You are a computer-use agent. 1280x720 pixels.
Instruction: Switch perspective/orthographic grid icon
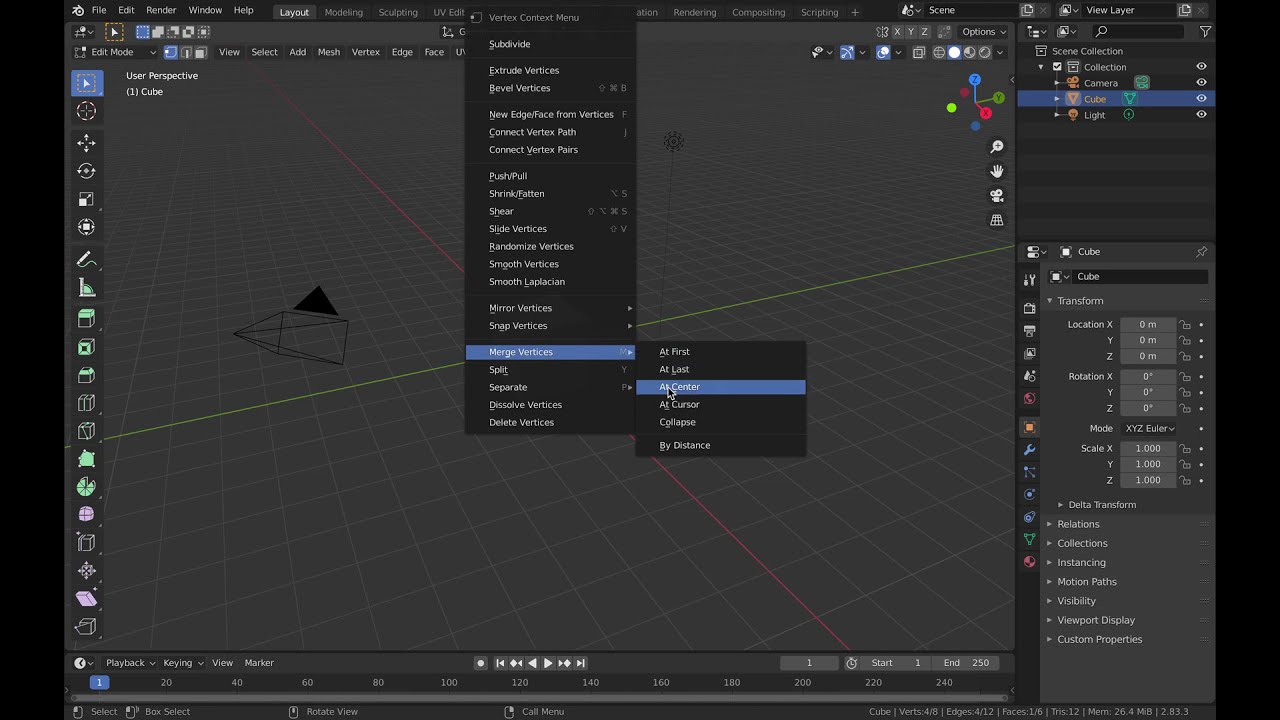(997, 220)
